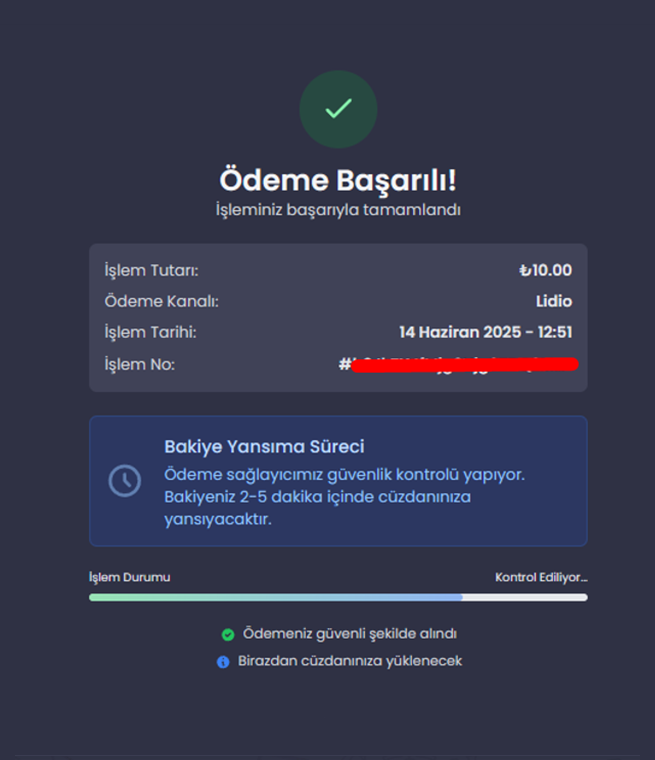Click the green success checkmark circle
This screenshot has width=655, height=760.
click(338, 109)
